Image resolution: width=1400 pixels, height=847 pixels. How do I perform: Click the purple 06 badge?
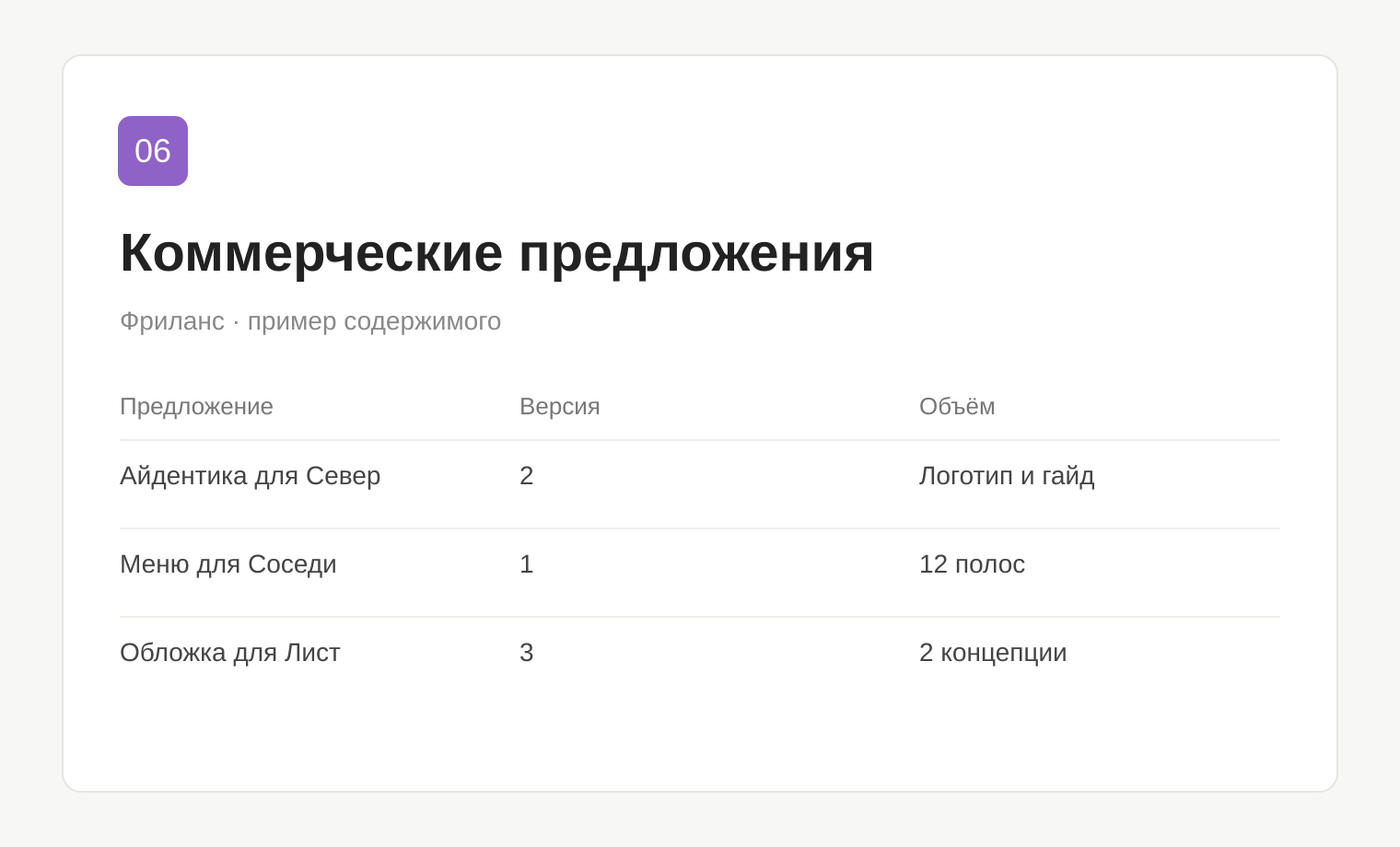pyautogui.click(x=153, y=151)
